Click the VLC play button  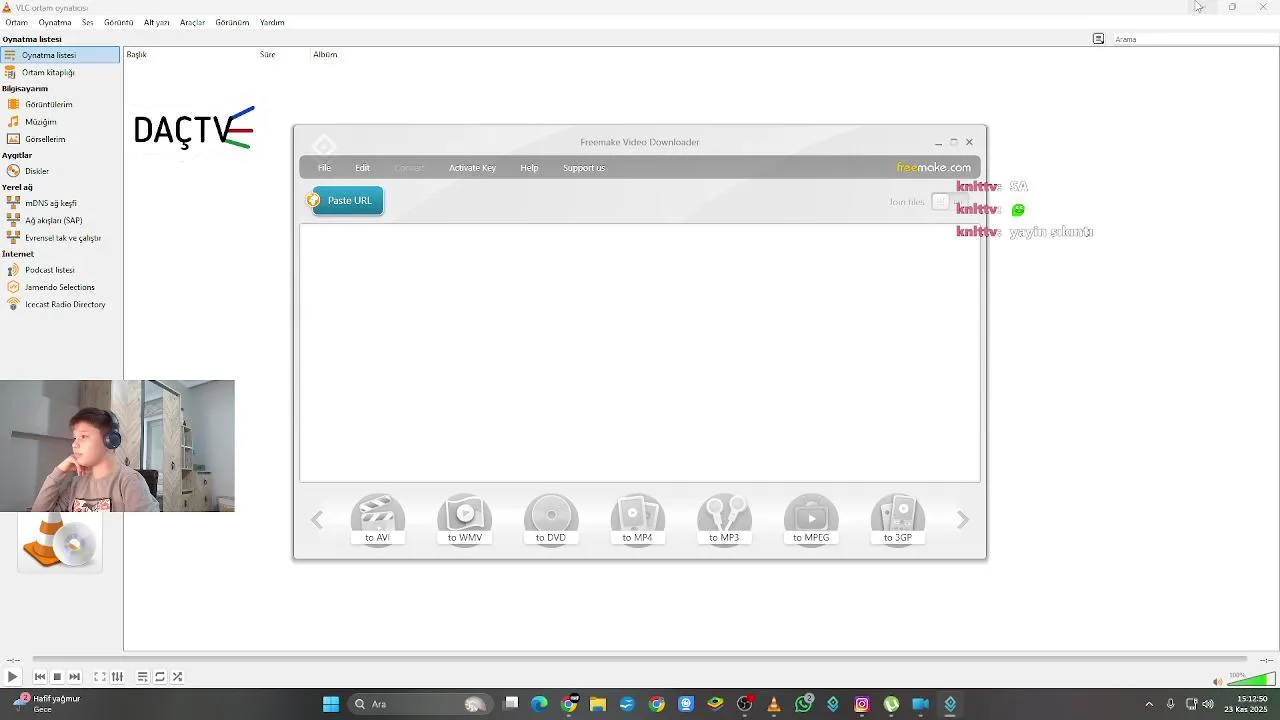[x=12, y=677]
